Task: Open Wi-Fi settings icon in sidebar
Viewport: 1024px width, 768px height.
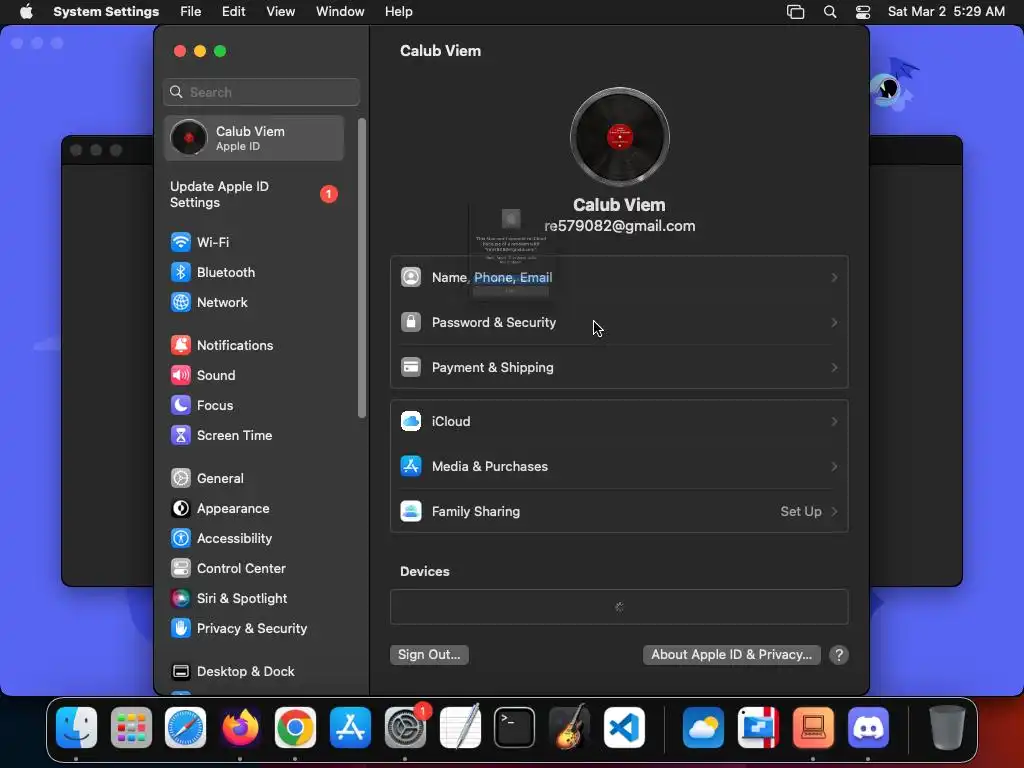Action: click(180, 242)
